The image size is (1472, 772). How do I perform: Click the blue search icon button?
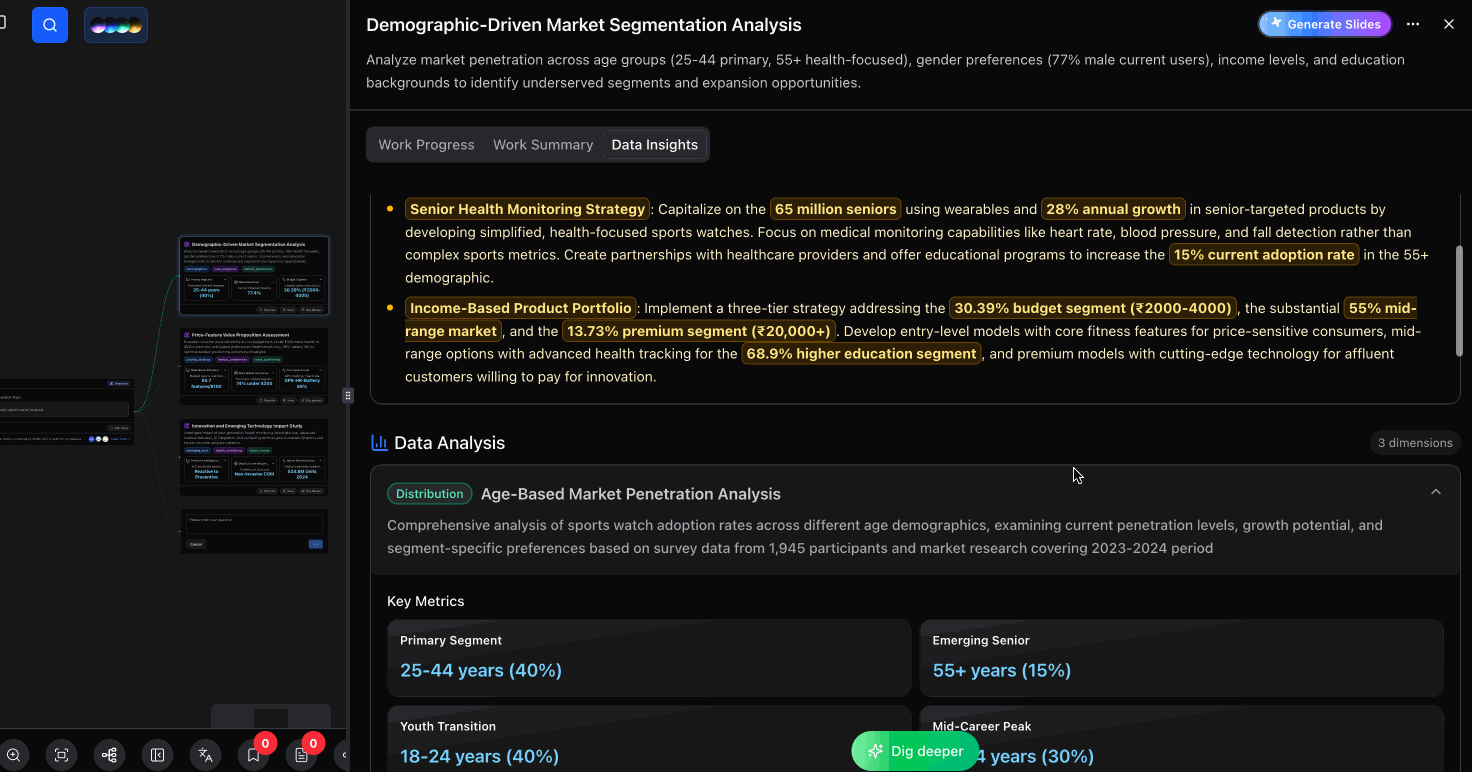[x=50, y=24]
